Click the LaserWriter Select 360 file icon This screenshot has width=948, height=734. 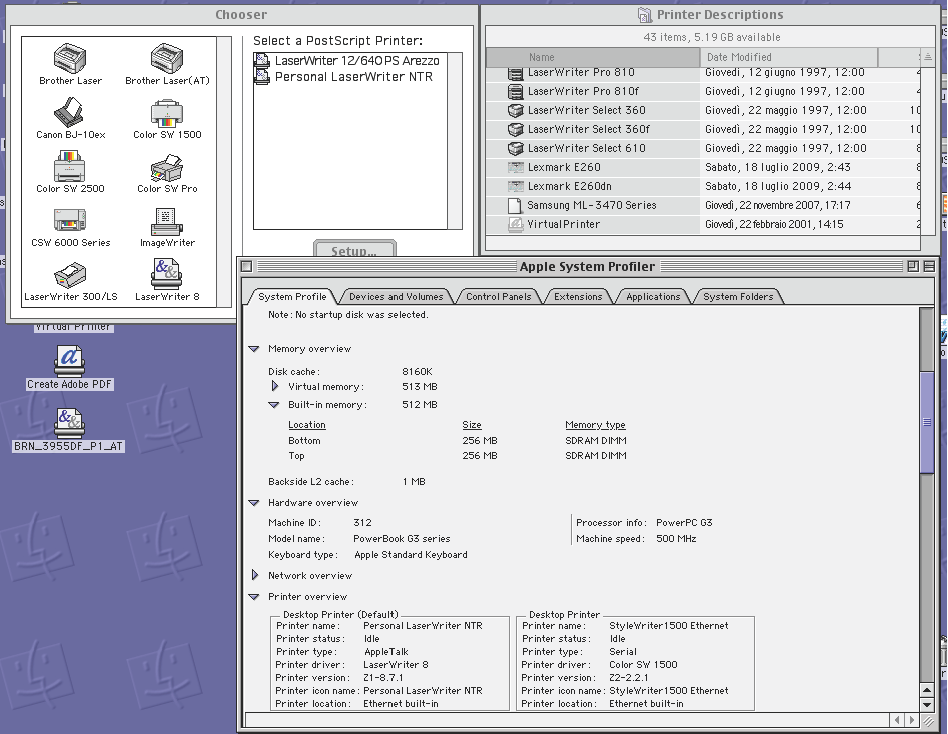pos(515,111)
